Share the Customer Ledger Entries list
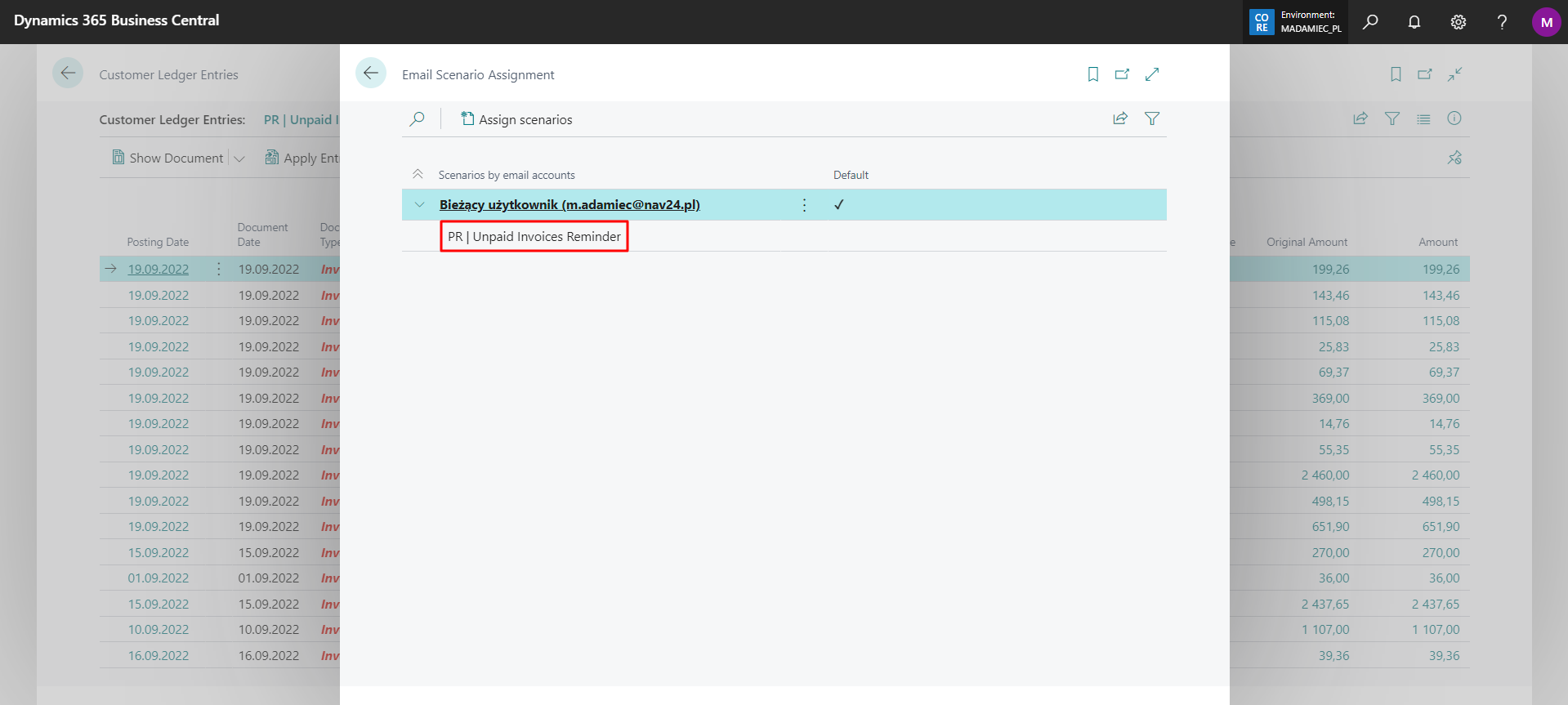The width and height of the screenshot is (1568, 705). pos(1360,118)
